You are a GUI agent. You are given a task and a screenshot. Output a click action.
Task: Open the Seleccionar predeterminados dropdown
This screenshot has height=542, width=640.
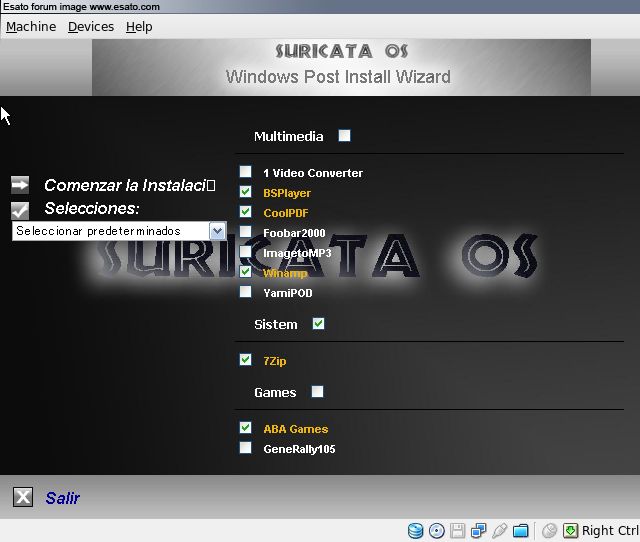click(x=119, y=231)
